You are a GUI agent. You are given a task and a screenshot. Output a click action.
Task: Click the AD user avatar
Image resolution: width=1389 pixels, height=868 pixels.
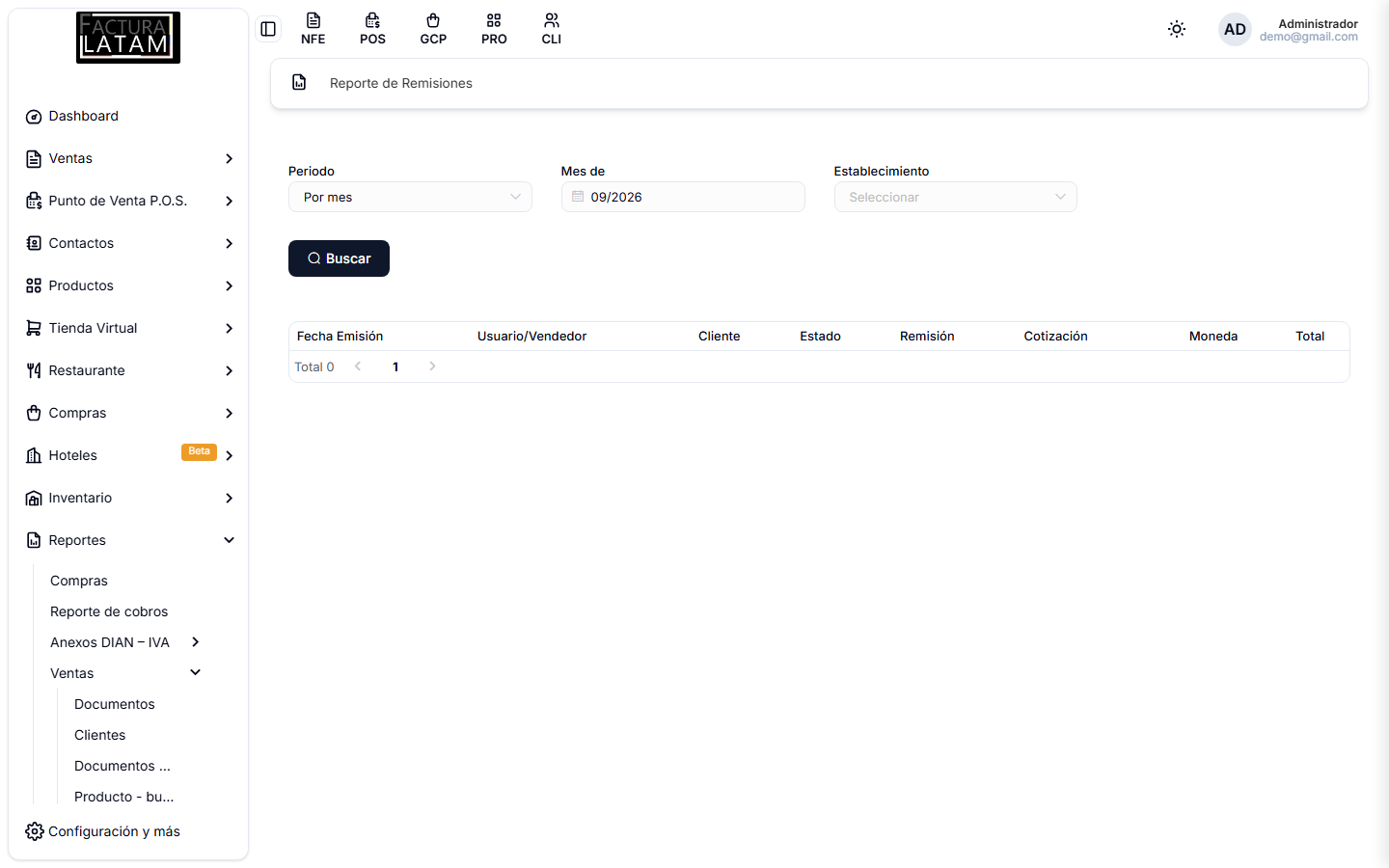[1235, 29]
